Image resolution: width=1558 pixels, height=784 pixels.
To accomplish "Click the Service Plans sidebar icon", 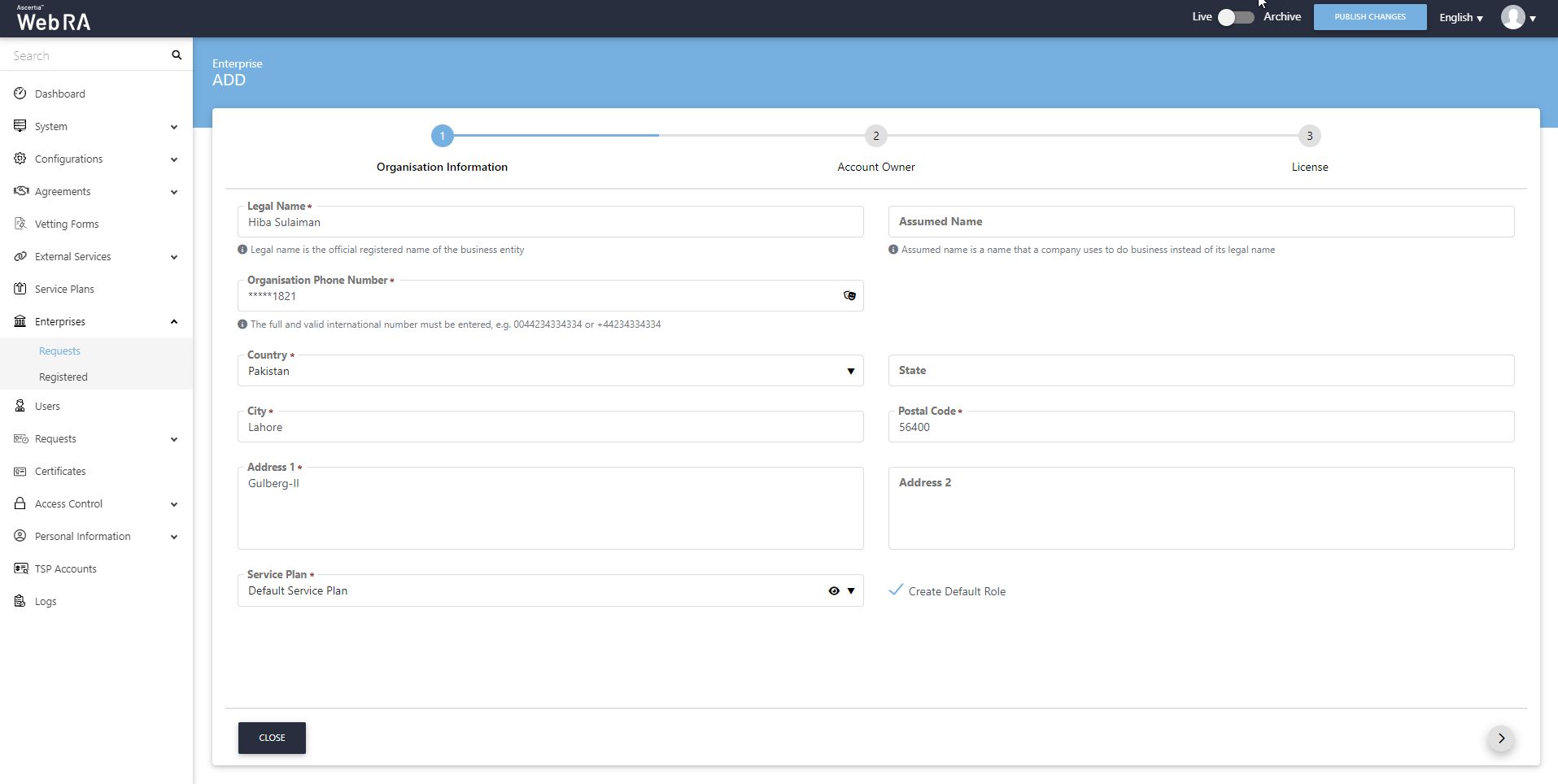I will click(20, 289).
